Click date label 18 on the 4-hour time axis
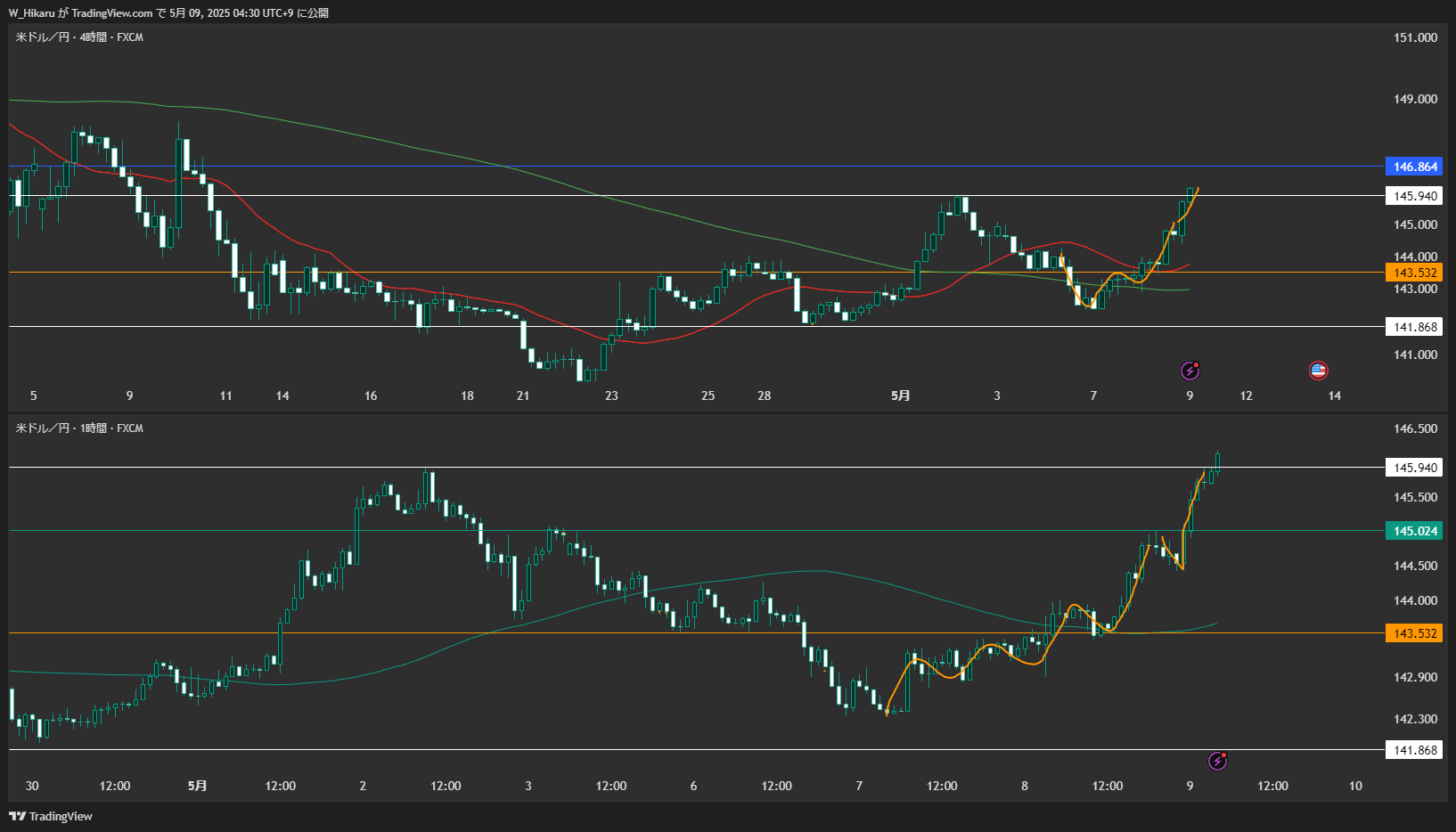1456x832 pixels. [x=467, y=396]
